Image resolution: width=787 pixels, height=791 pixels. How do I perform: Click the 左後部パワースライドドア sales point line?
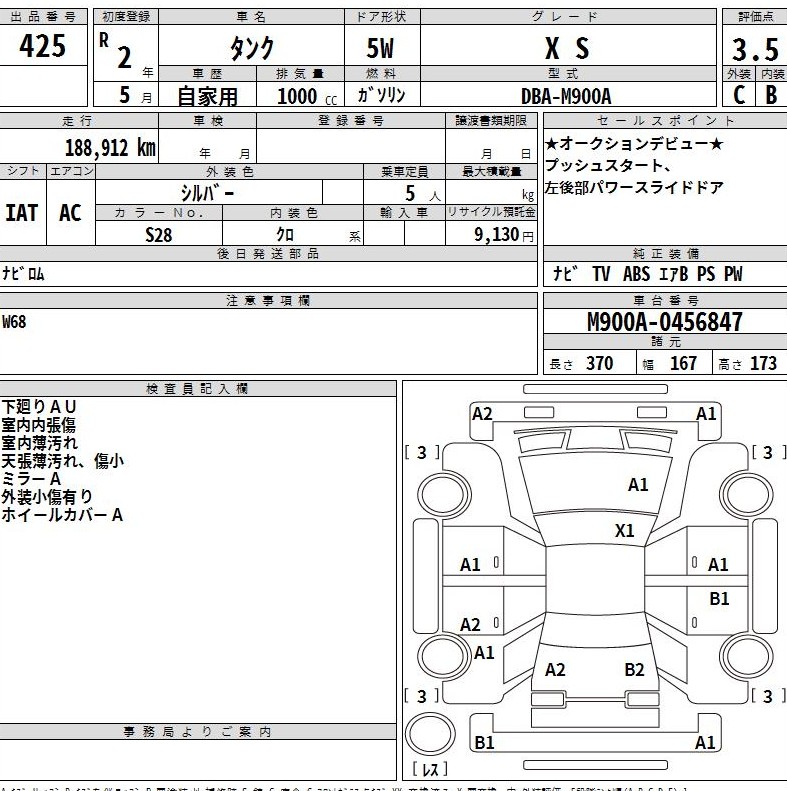tap(634, 188)
